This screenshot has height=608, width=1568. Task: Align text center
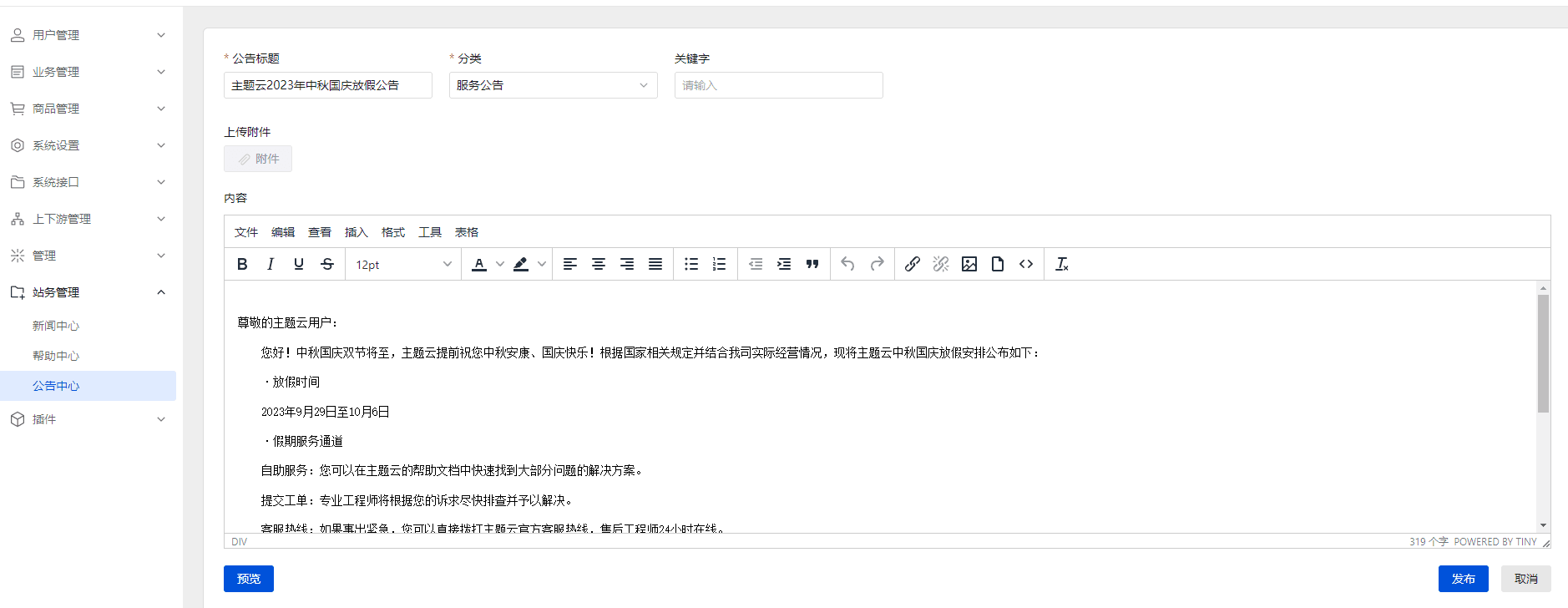pos(599,264)
